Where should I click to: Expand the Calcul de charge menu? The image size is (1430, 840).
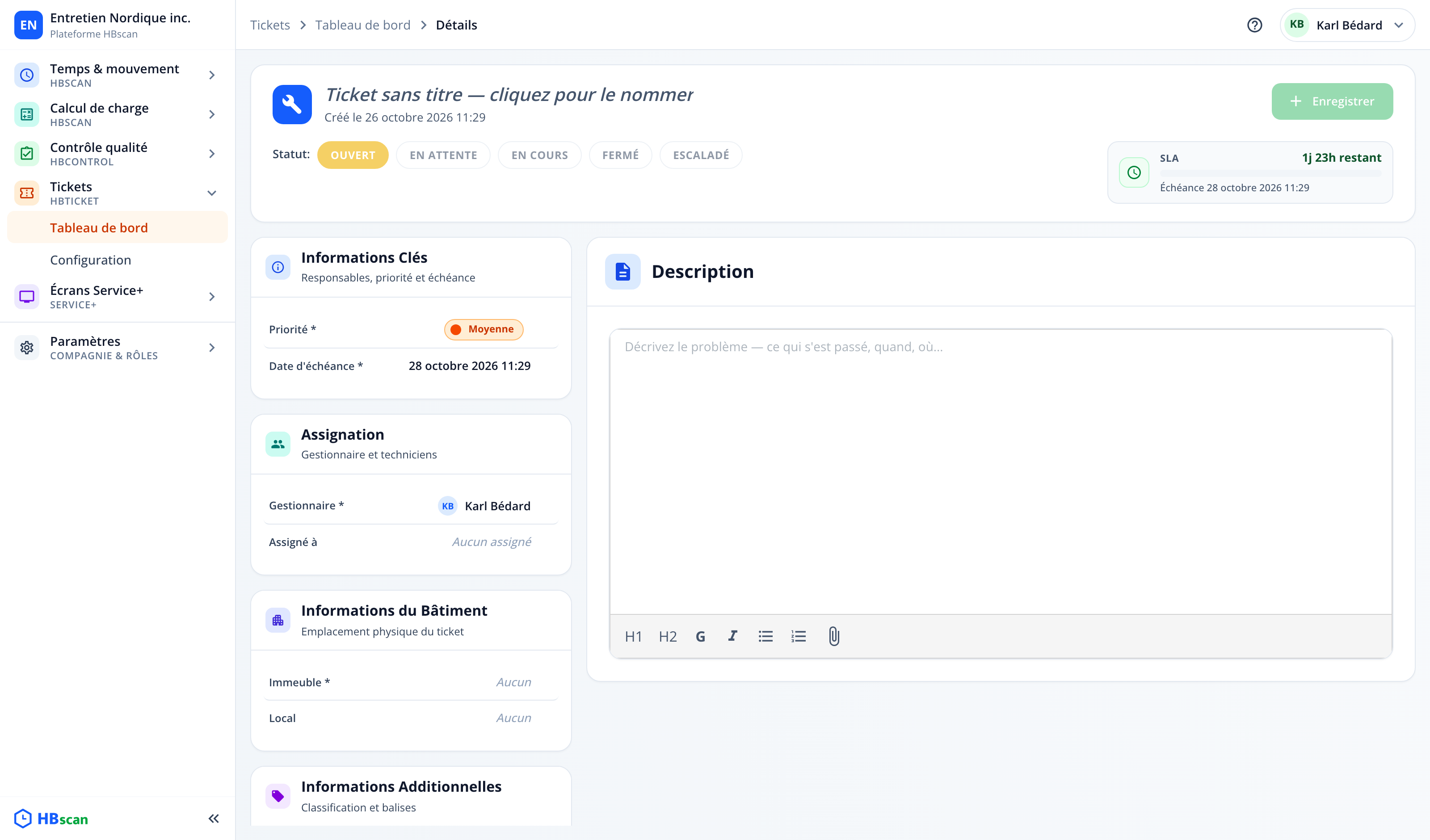(118, 114)
